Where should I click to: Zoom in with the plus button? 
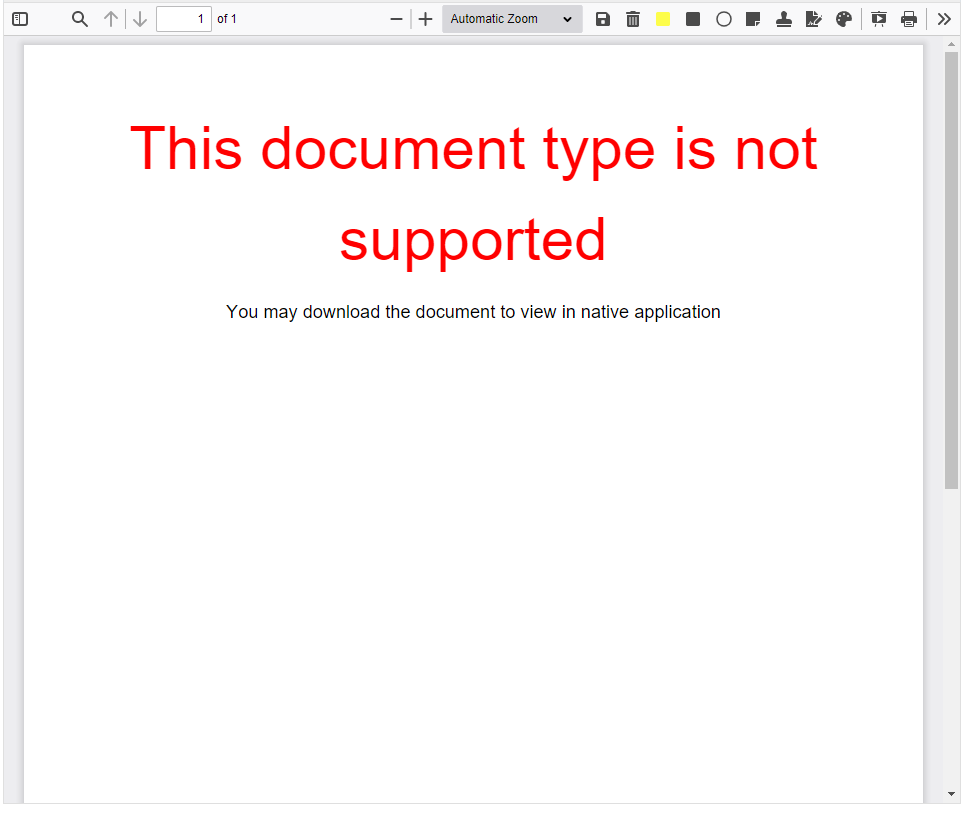coord(425,18)
